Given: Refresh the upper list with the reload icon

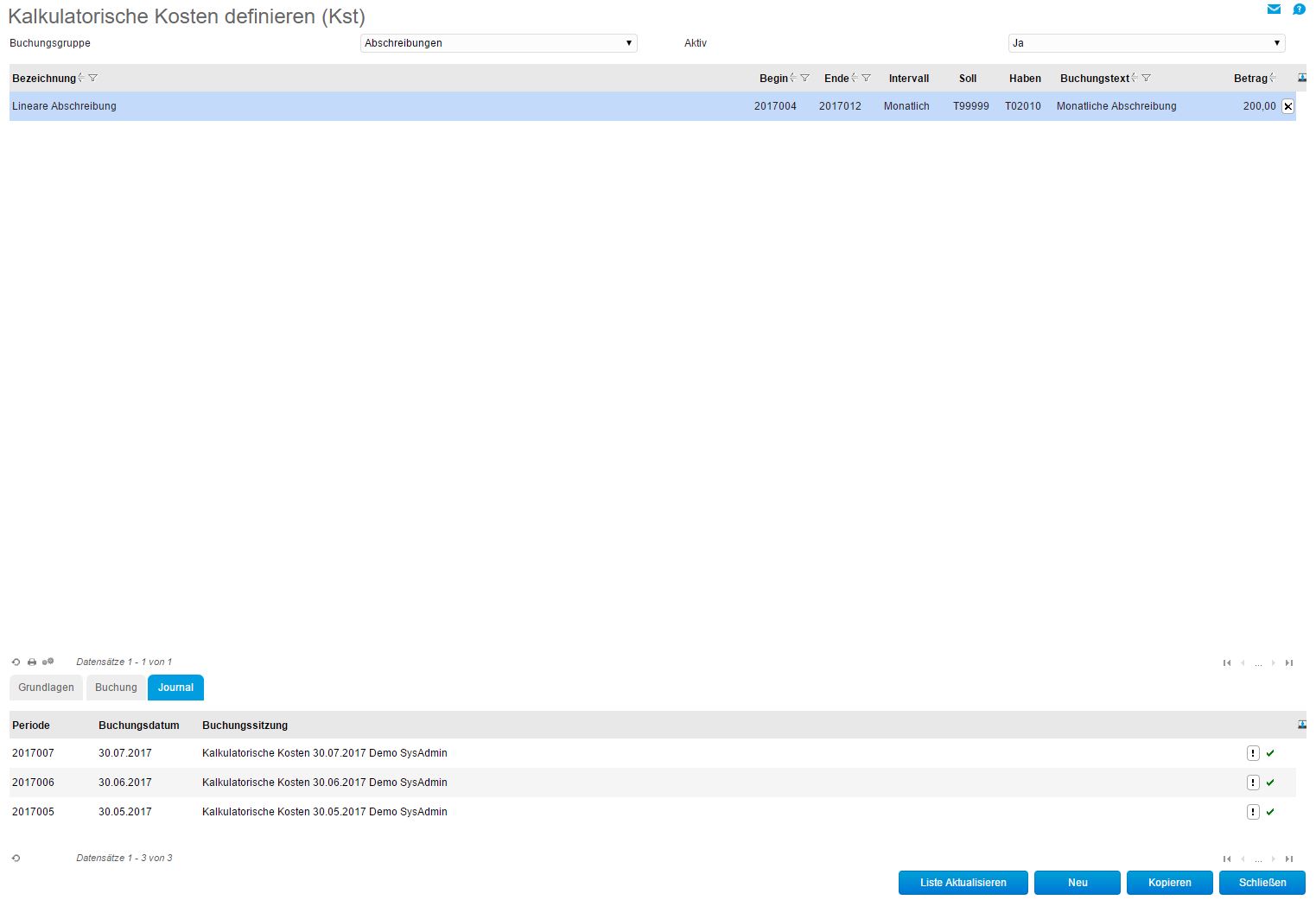Looking at the screenshot, I should (x=16, y=662).
